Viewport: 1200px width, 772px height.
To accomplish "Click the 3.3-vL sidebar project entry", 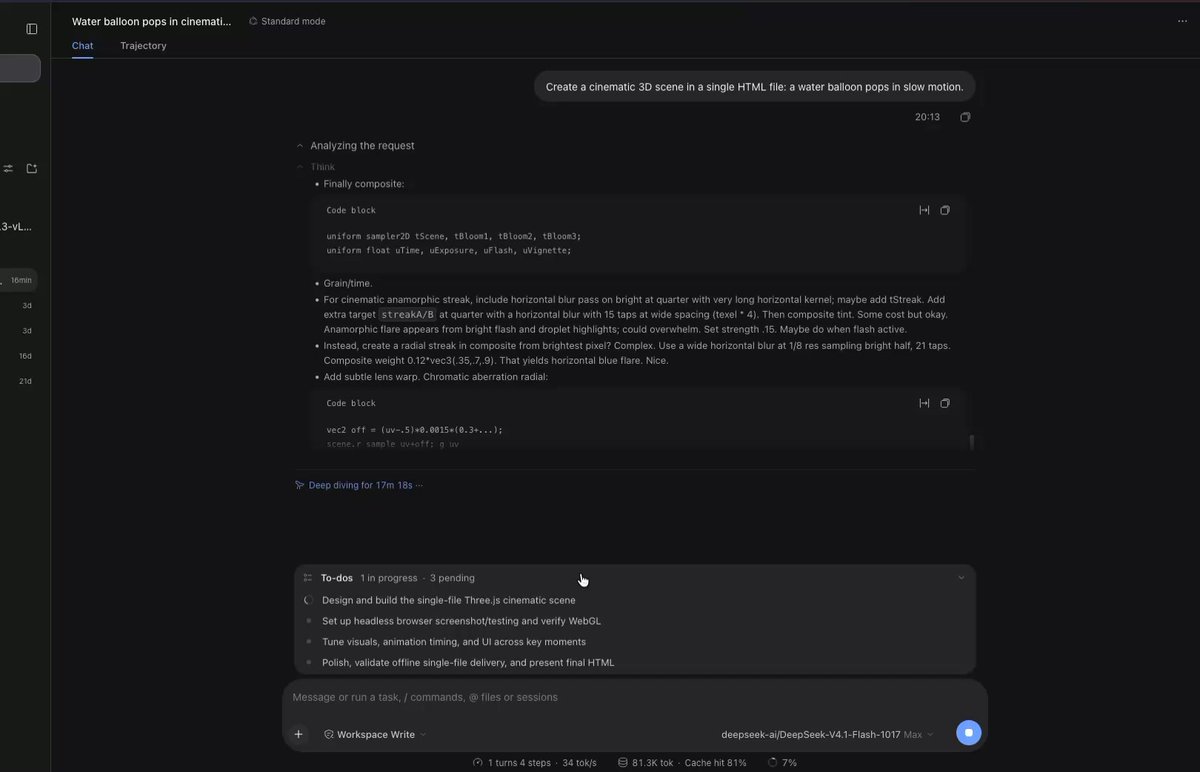I will (16, 227).
